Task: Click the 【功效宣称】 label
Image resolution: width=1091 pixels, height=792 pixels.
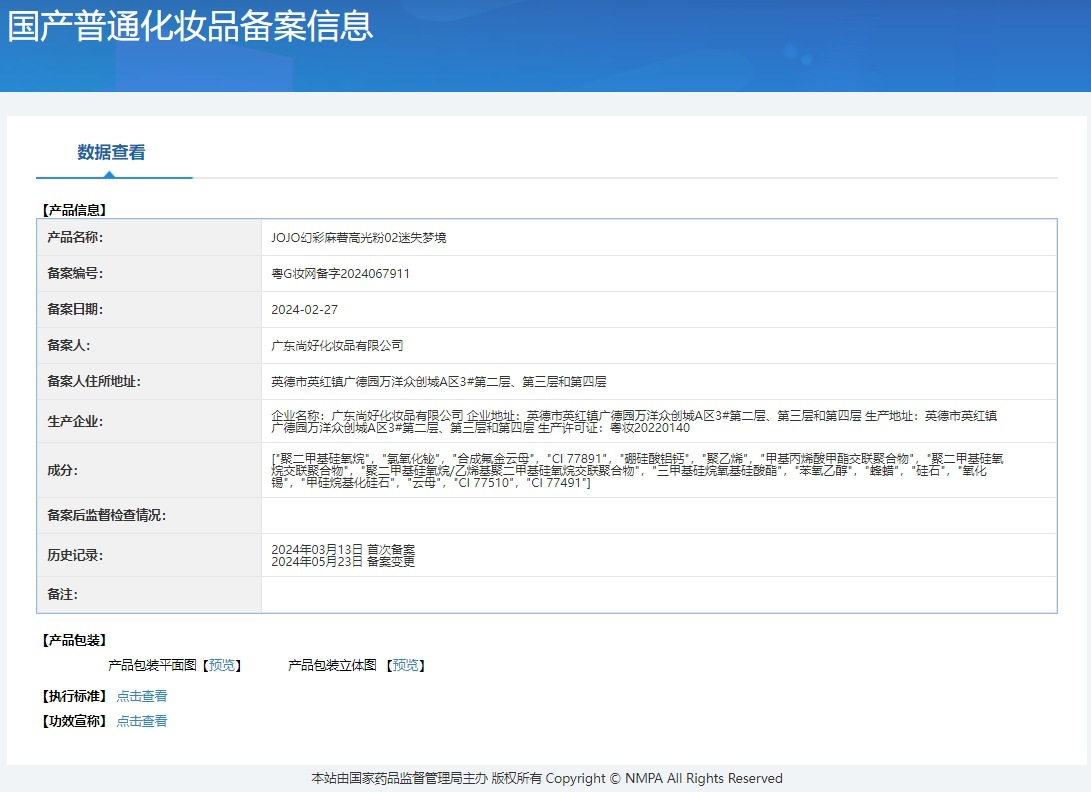Action: pos(74,721)
